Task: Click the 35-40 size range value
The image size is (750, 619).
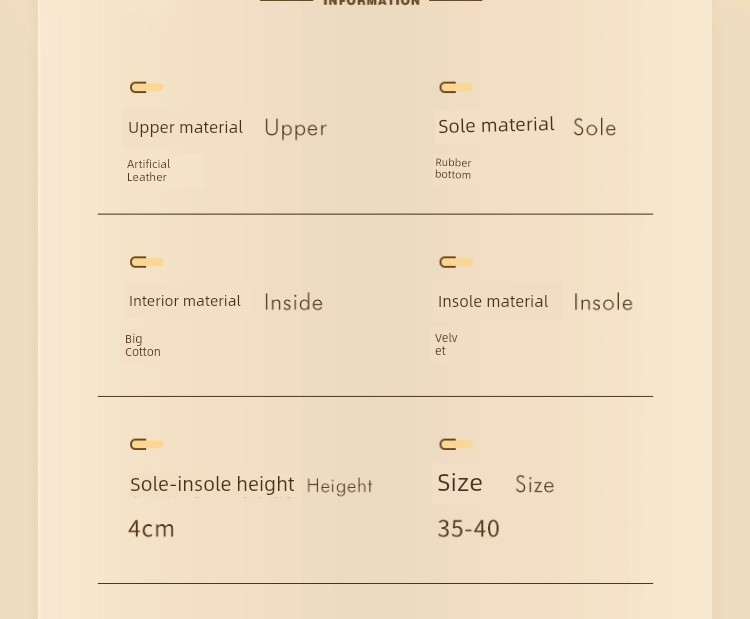Action: pyautogui.click(x=468, y=529)
